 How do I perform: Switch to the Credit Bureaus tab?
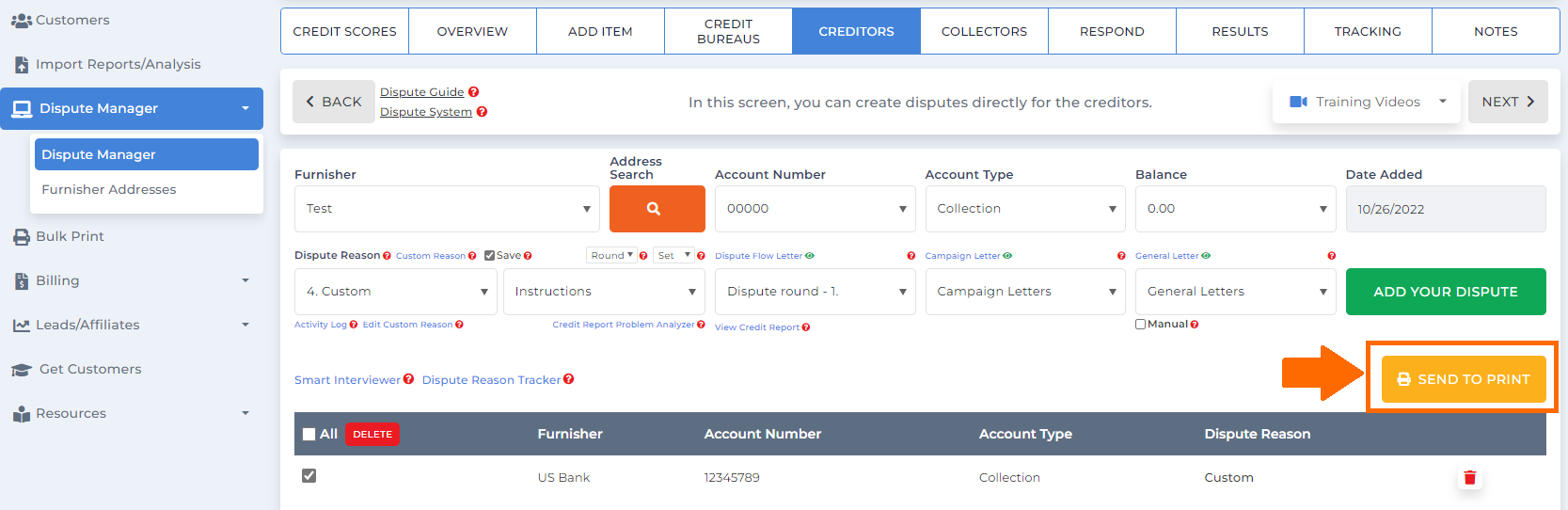pyautogui.click(x=728, y=31)
